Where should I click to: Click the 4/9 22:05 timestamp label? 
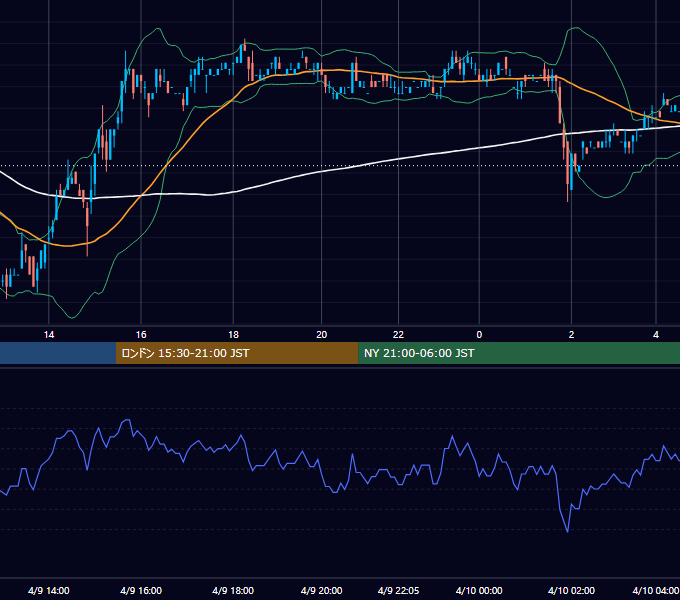(x=398, y=590)
